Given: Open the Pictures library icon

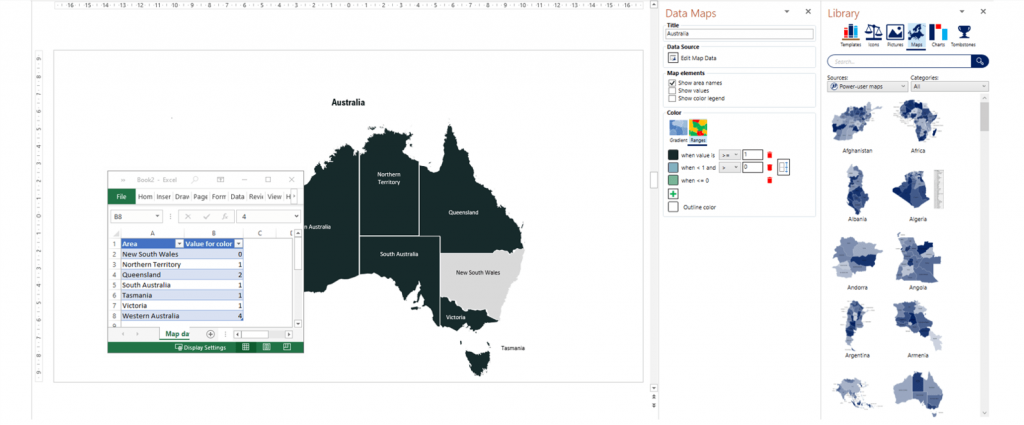Looking at the screenshot, I should [895, 33].
